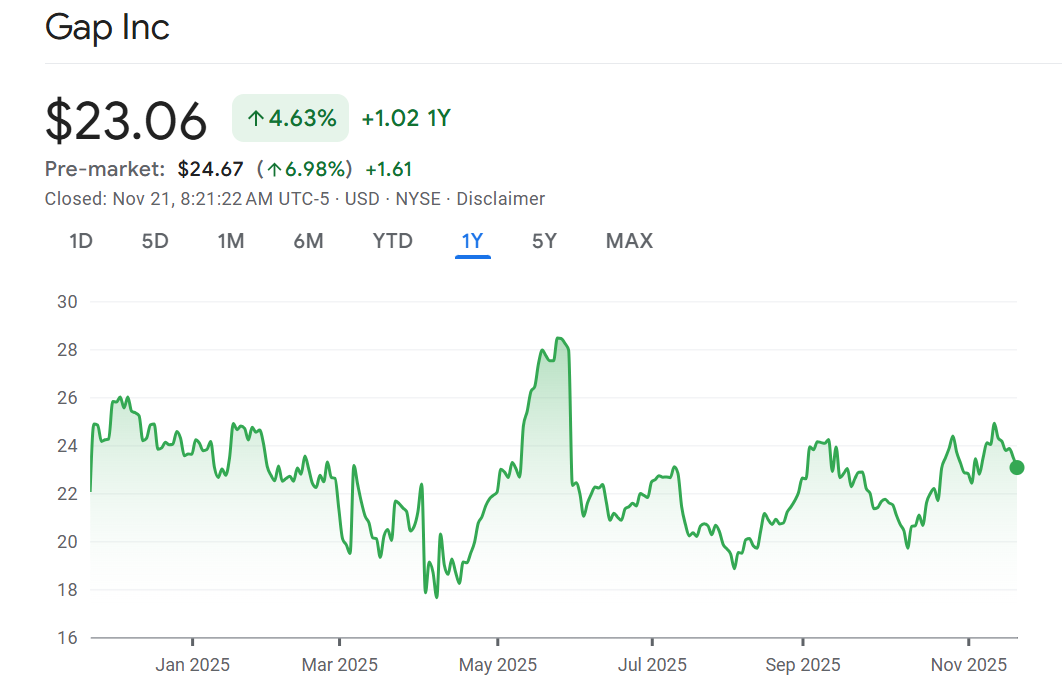Click the NYSE exchange label
The width and height of the screenshot is (1062, 693).
(x=418, y=199)
